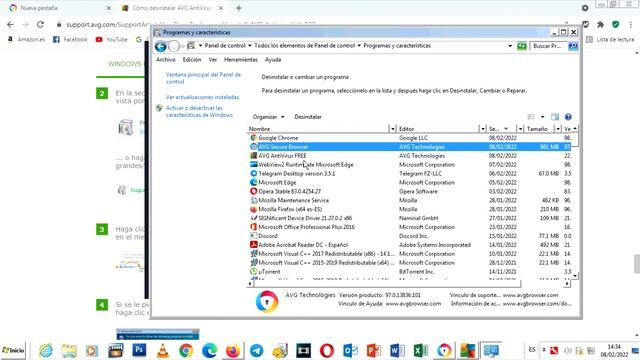
Task: Click the Desinstalar button
Action: [308, 117]
